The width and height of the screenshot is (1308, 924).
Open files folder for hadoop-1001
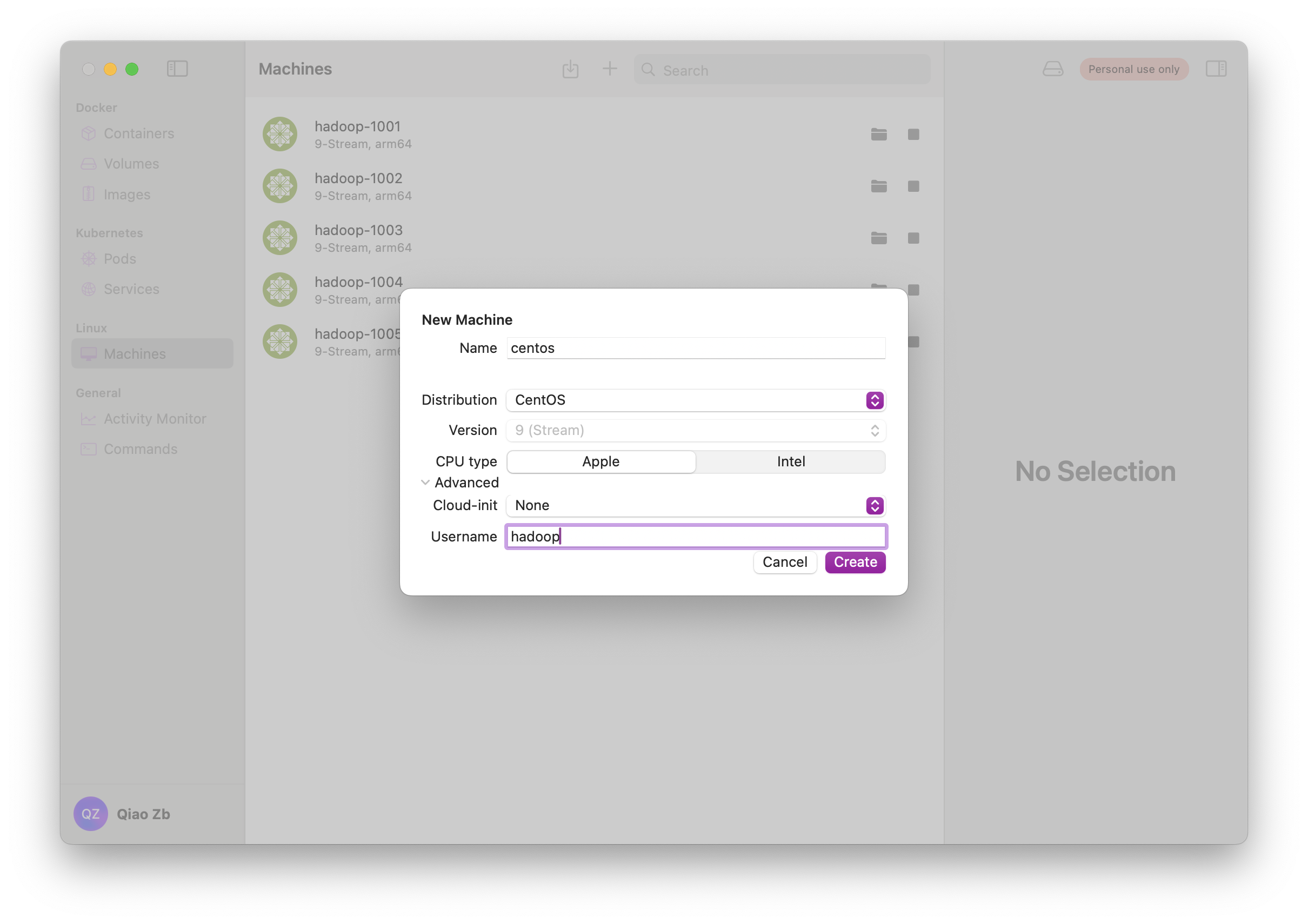[x=878, y=135]
